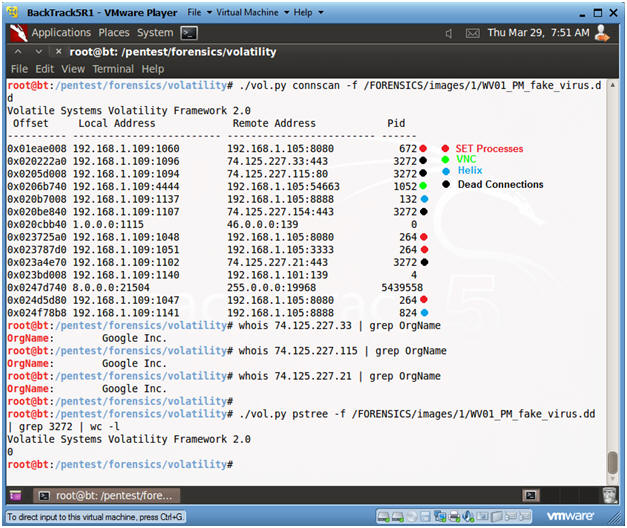Click Pid value 5439558
The image size is (627, 528).
tap(402, 288)
